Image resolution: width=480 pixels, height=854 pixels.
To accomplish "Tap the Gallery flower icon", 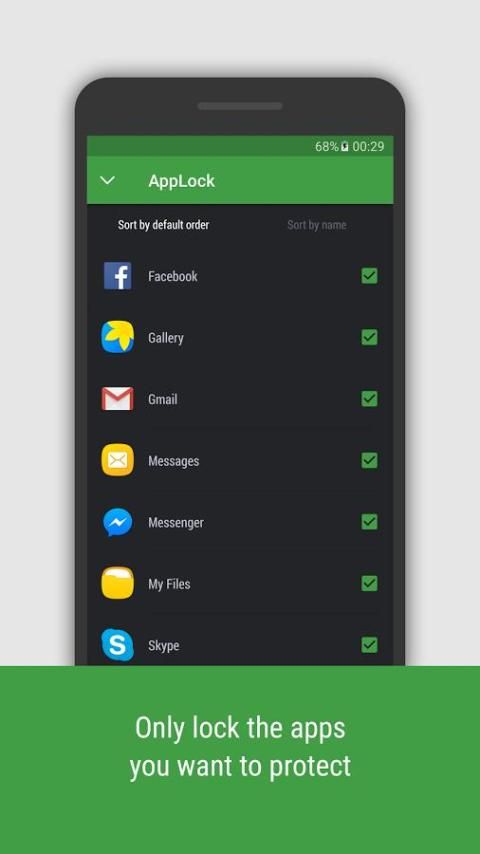I will coord(118,337).
